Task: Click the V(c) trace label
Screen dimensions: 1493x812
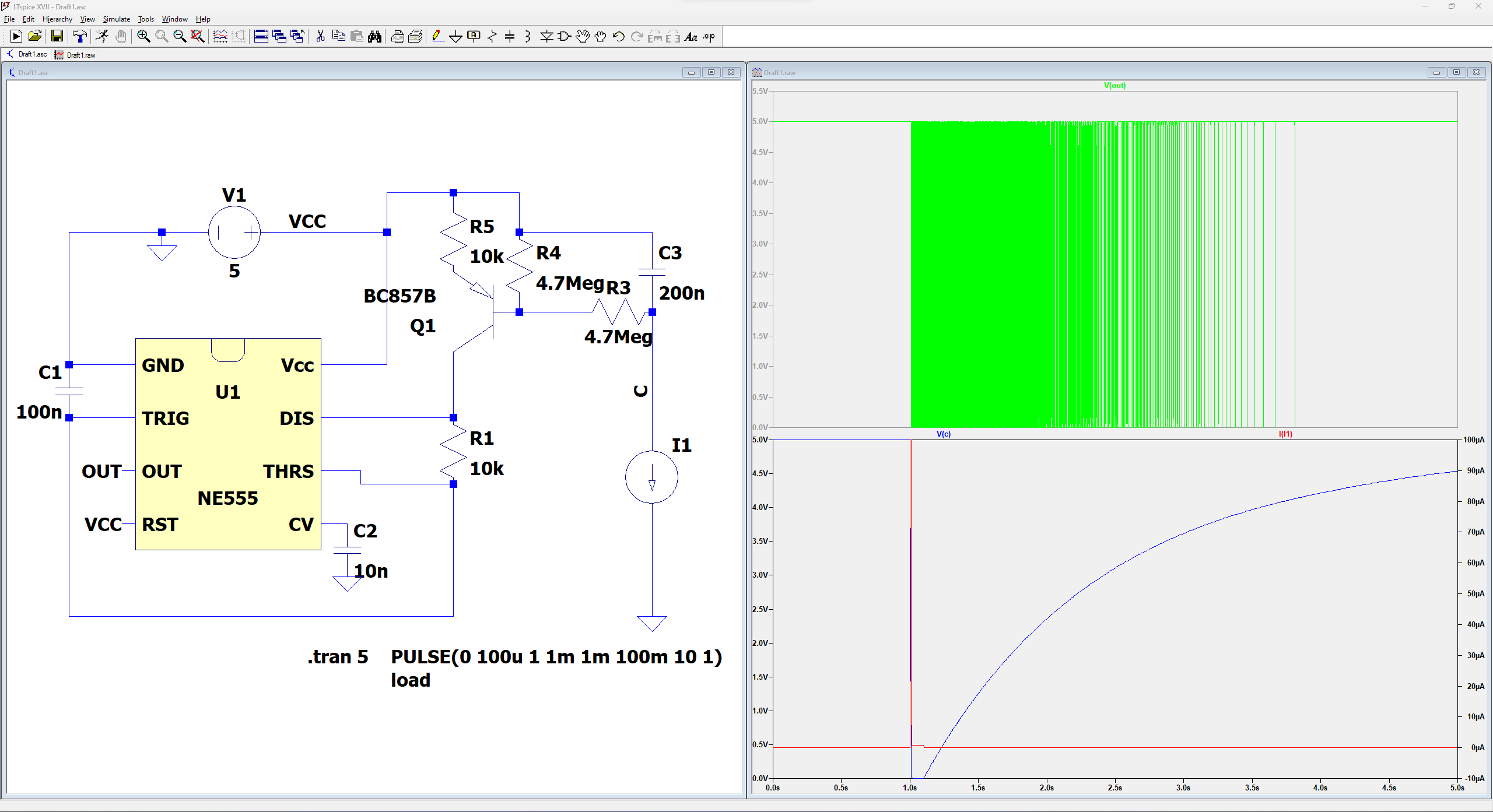Action: (944, 434)
